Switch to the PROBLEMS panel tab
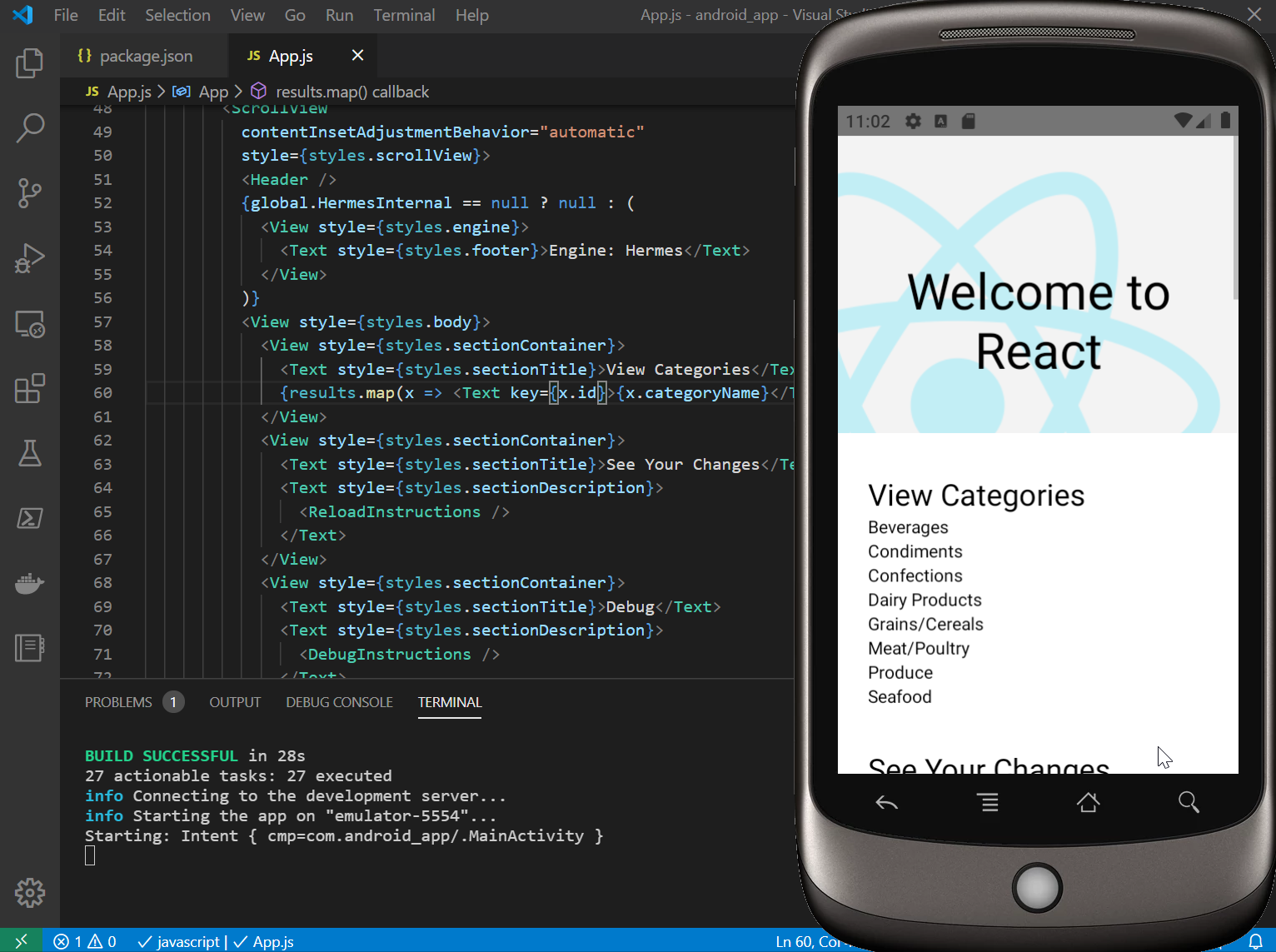Viewport: 1276px width, 952px height. coord(133,702)
